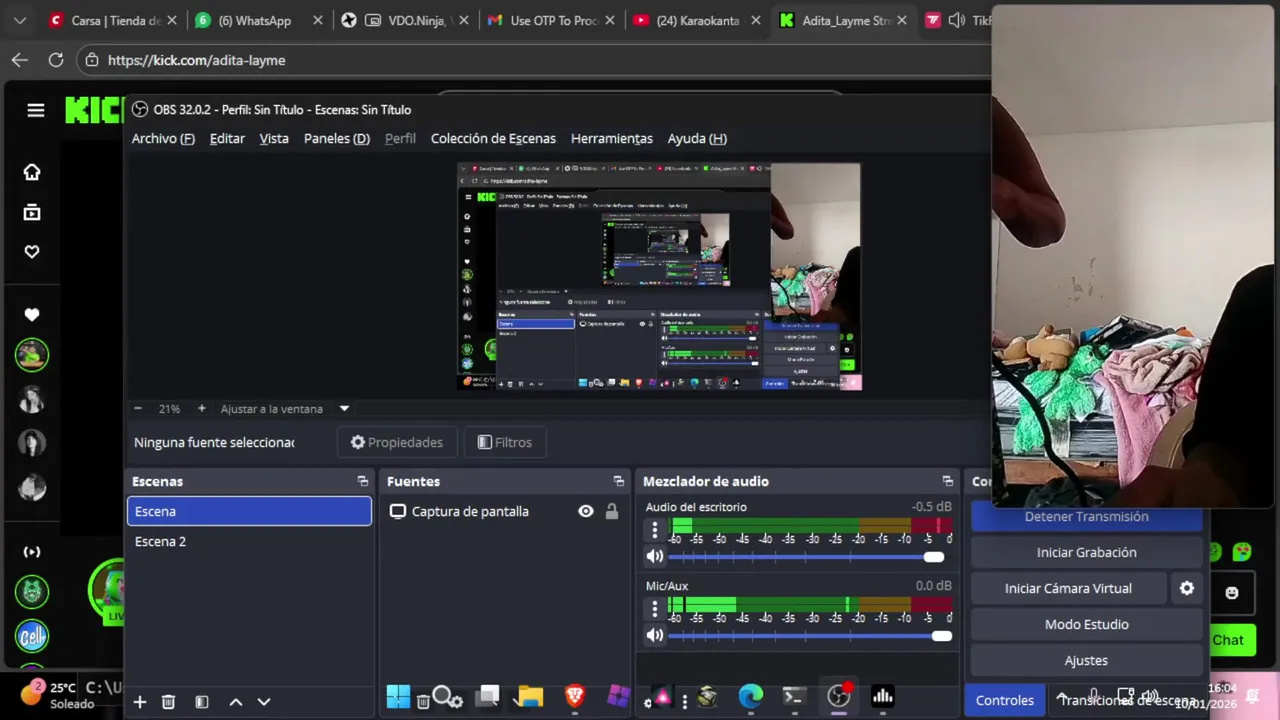The image size is (1280, 720).
Task: Switch to the WhatsApp browser tab
Action: (257, 20)
